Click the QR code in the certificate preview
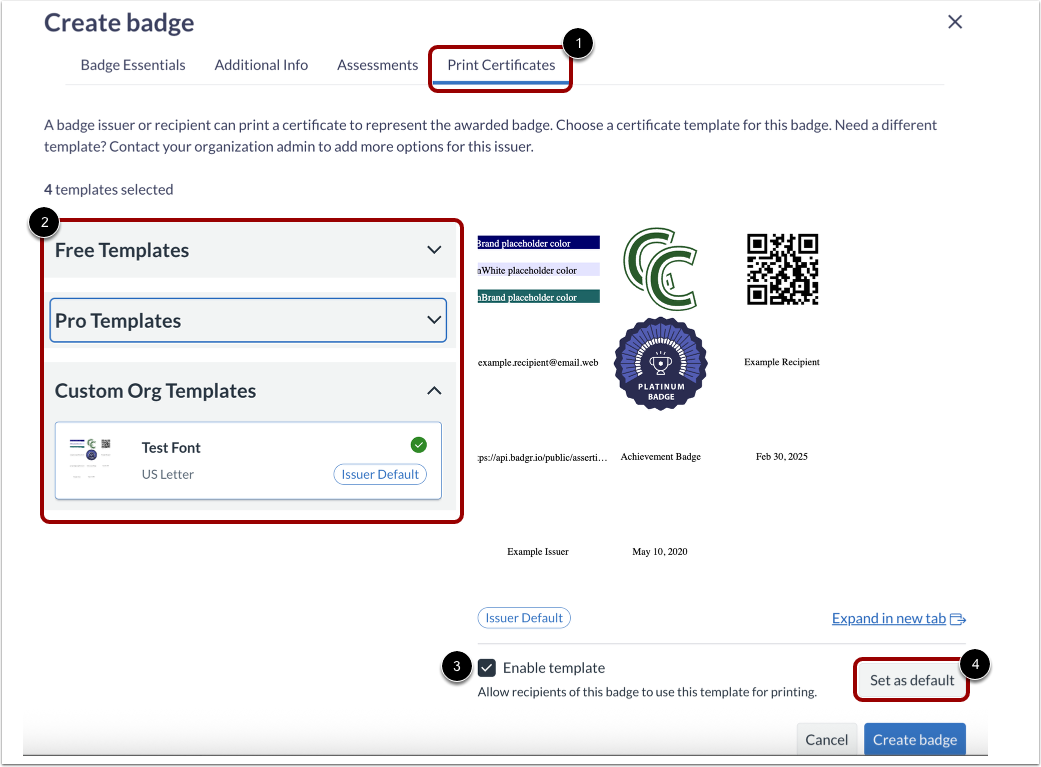Screen dimensions: 1041x767 [x=783, y=268]
